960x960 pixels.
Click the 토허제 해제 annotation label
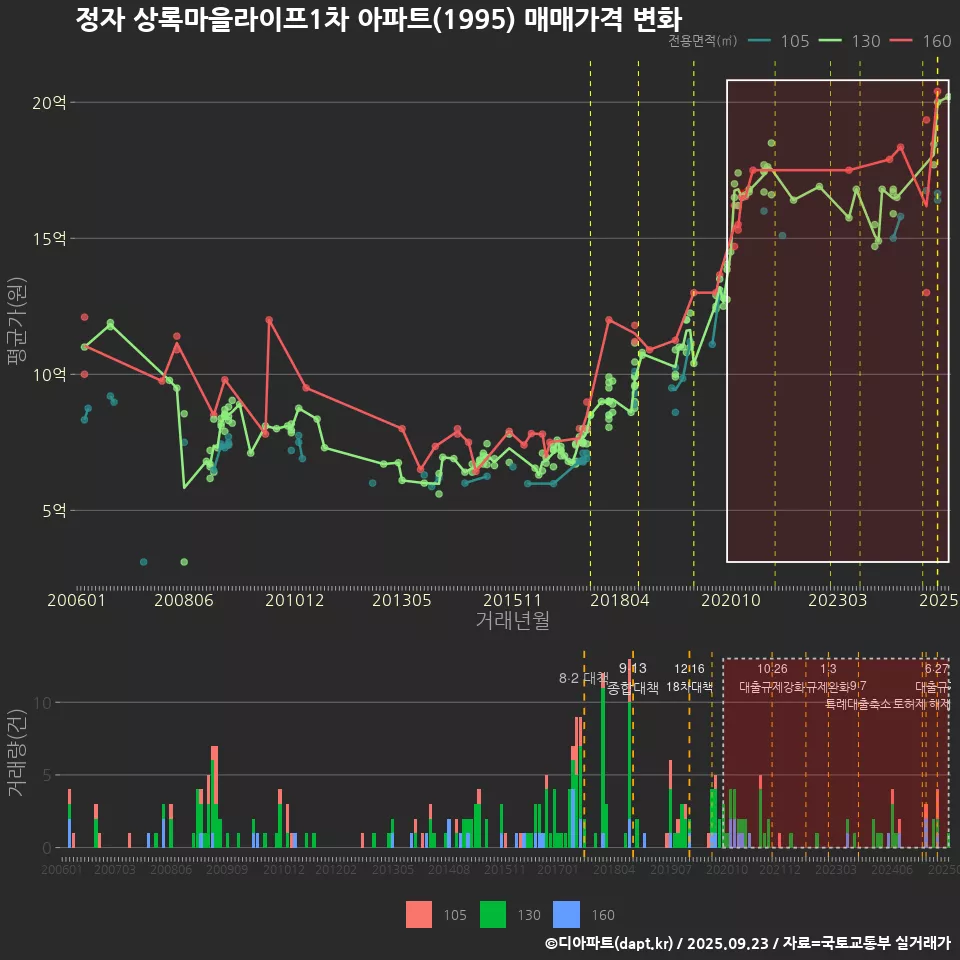pos(921,704)
